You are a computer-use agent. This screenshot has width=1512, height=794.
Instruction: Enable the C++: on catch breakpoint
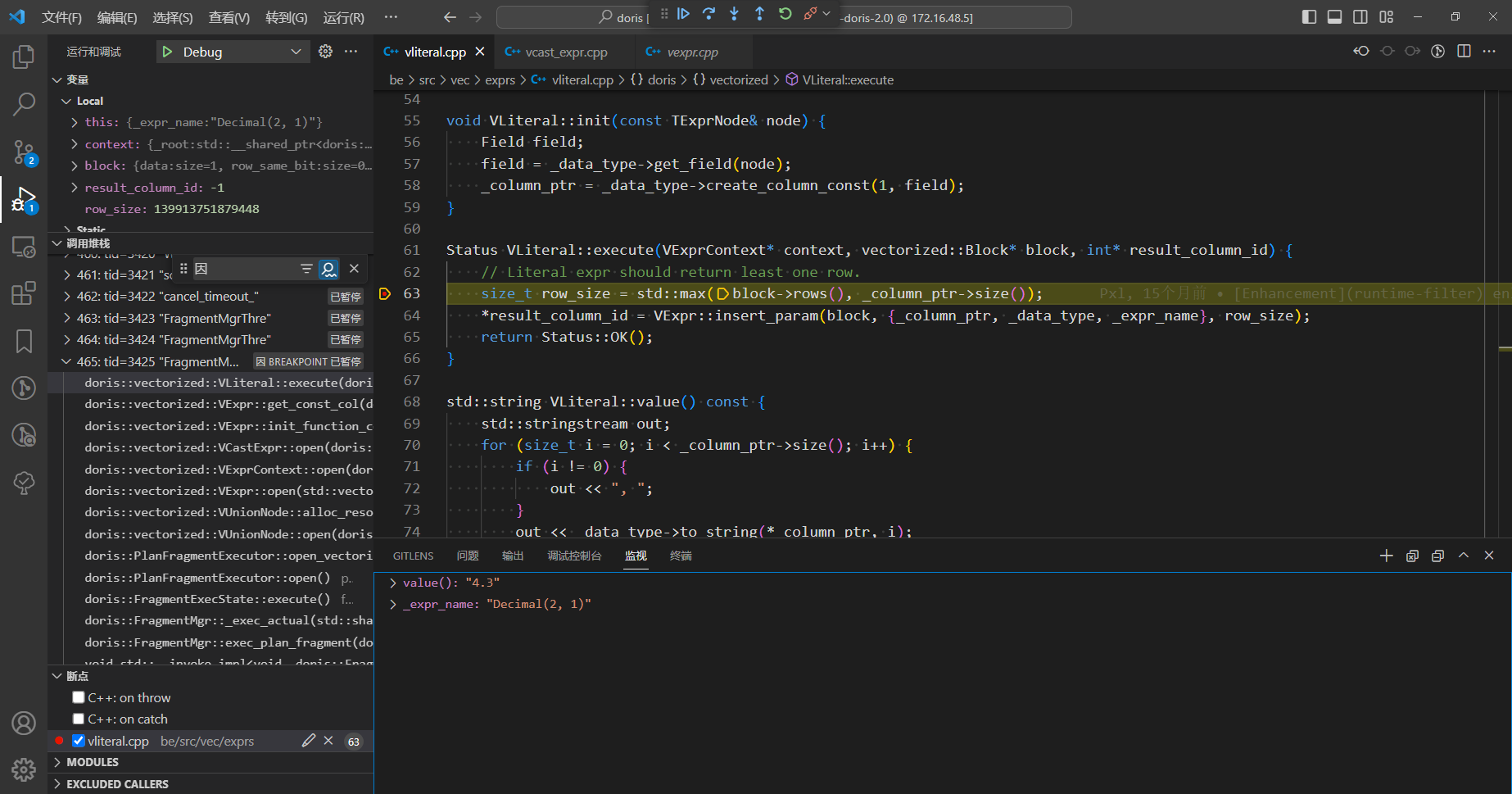click(x=79, y=719)
